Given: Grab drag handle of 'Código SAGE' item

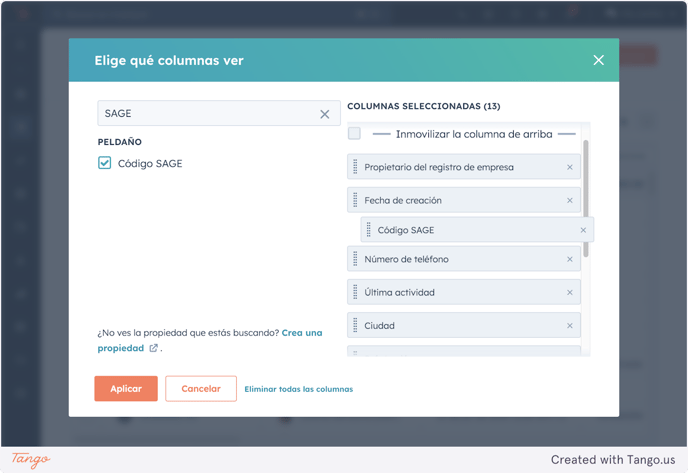Looking at the screenshot, I should (369, 229).
